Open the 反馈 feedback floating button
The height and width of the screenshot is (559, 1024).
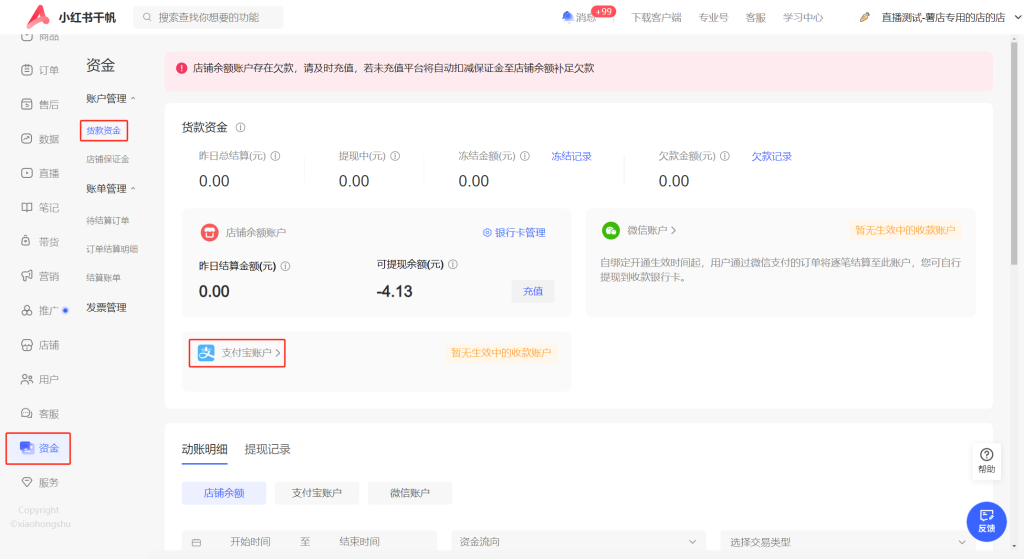tap(987, 522)
